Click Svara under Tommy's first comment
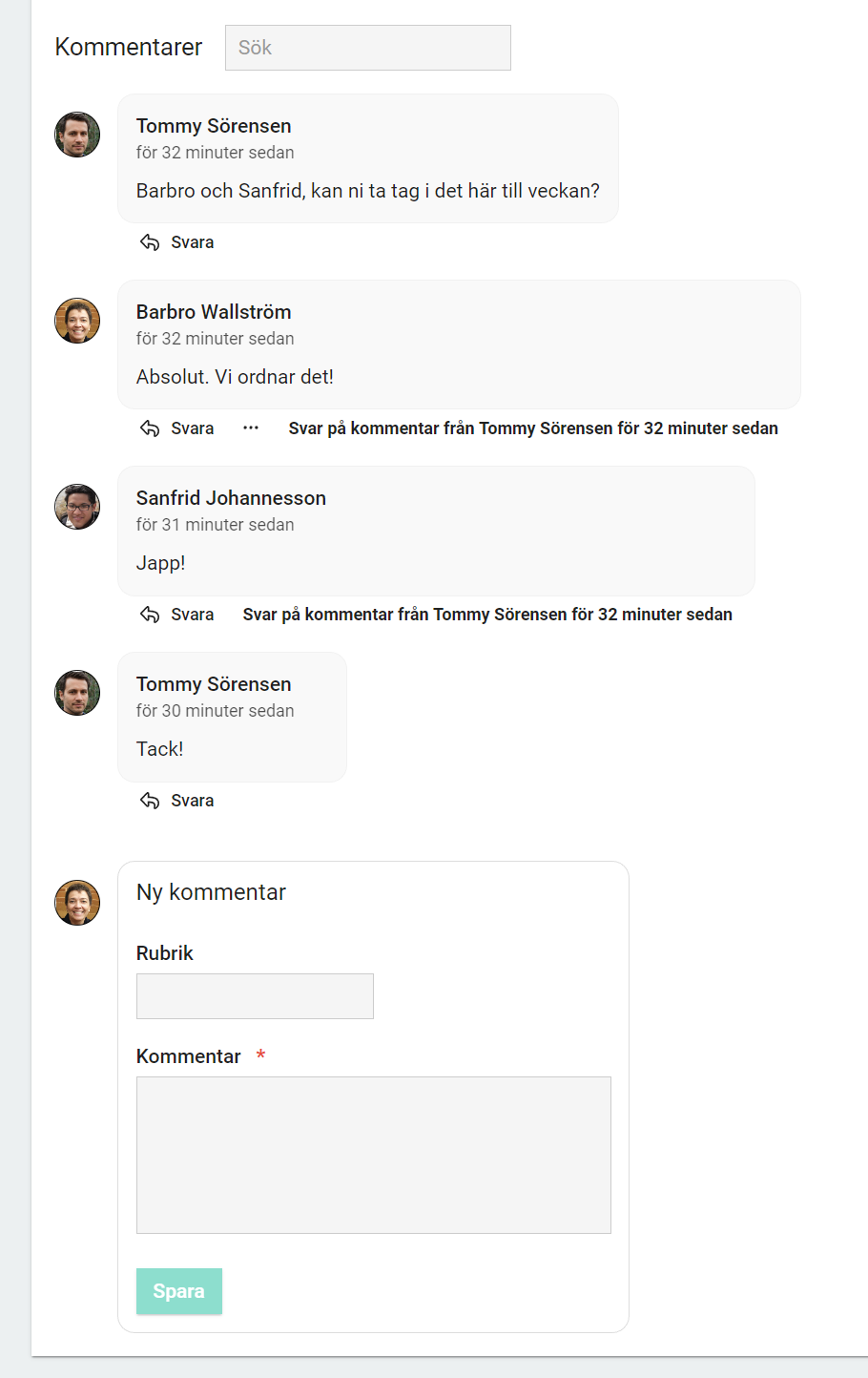Image resolution: width=868 pixels, height=1378 pixels. tap(192, 241)
